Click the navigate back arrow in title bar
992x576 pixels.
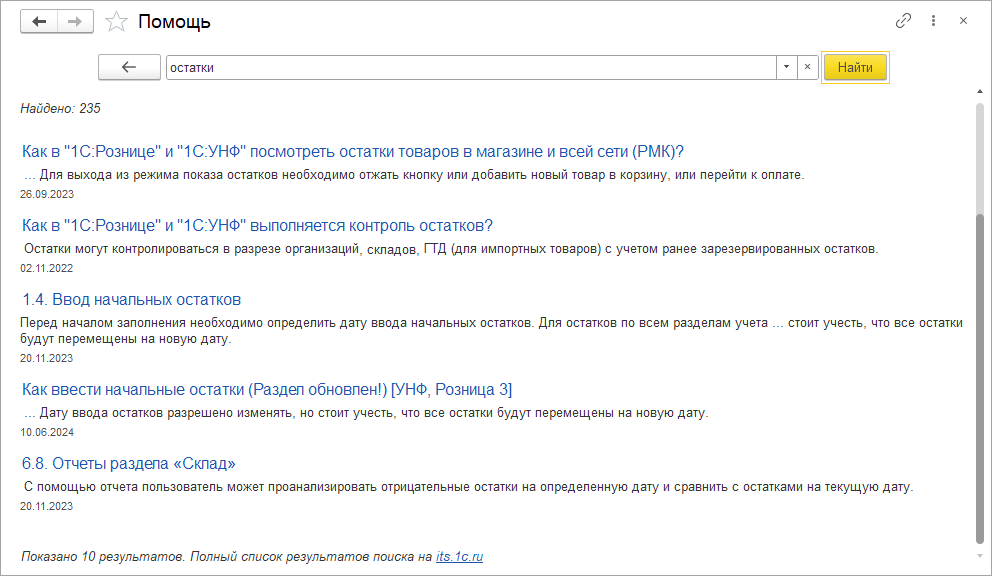[39, 21]
